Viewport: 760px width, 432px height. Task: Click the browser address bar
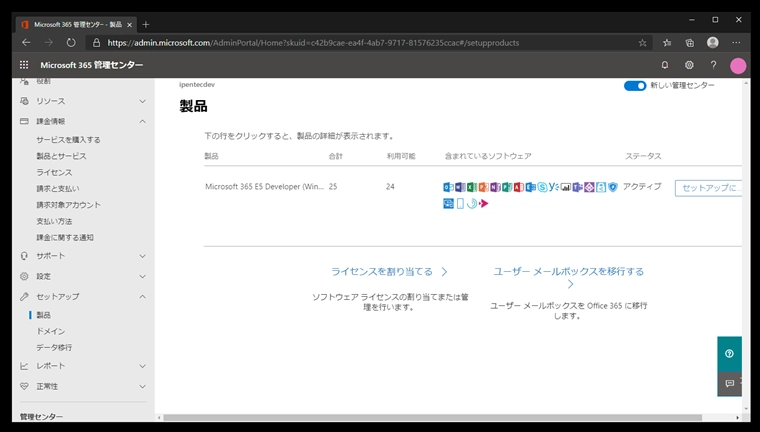(366, 43)
